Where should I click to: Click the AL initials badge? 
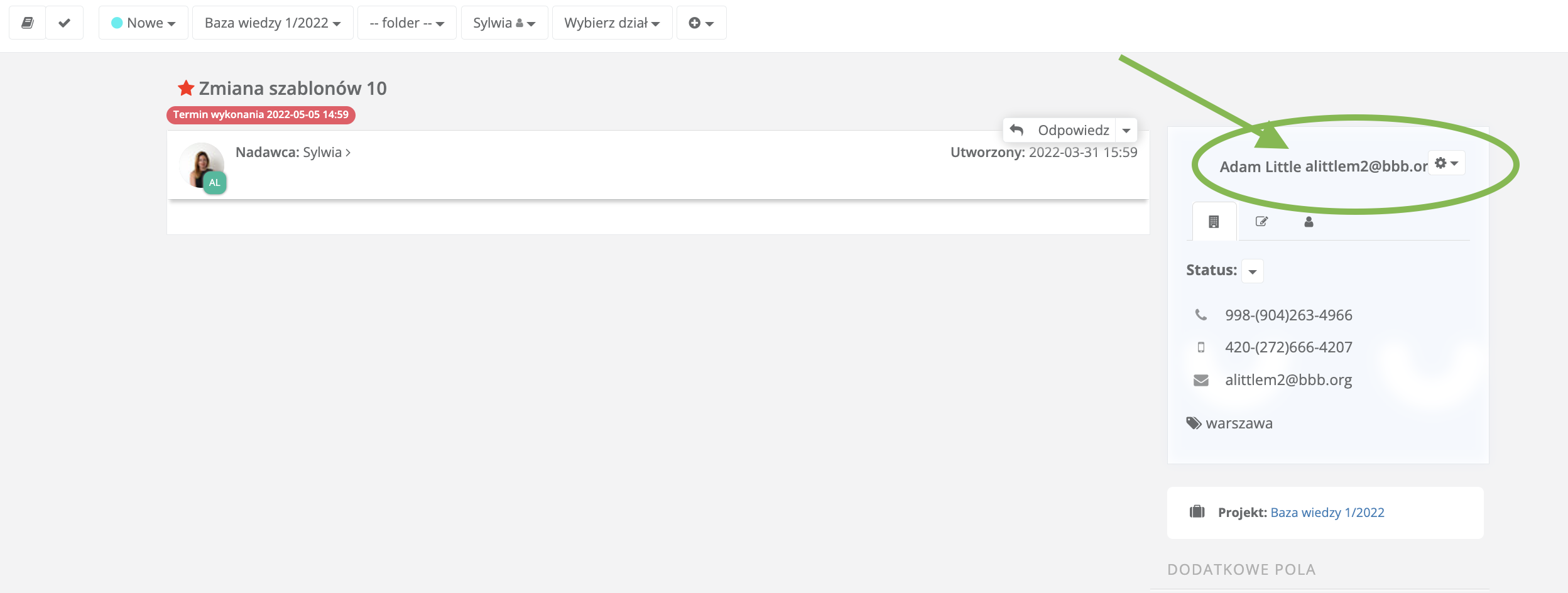tap(215, 183)
